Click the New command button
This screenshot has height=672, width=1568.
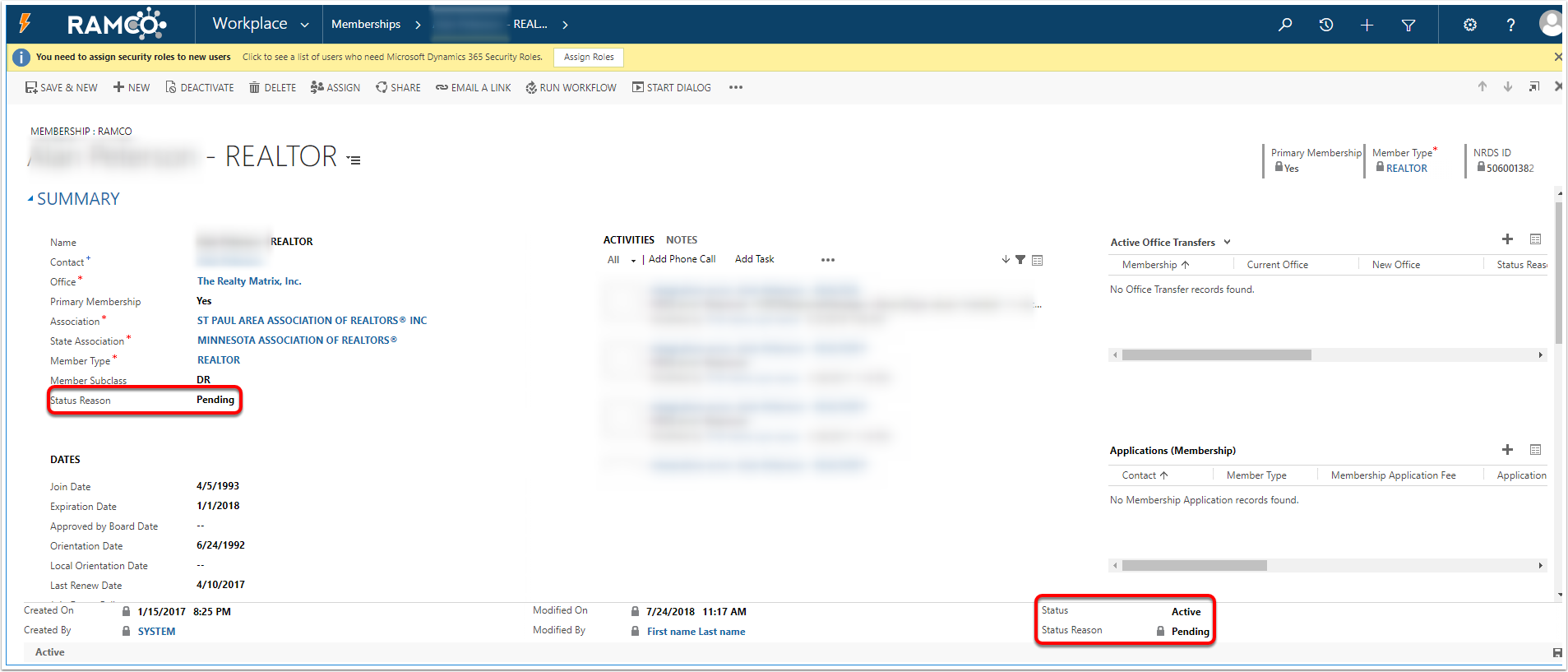point(132,87)
